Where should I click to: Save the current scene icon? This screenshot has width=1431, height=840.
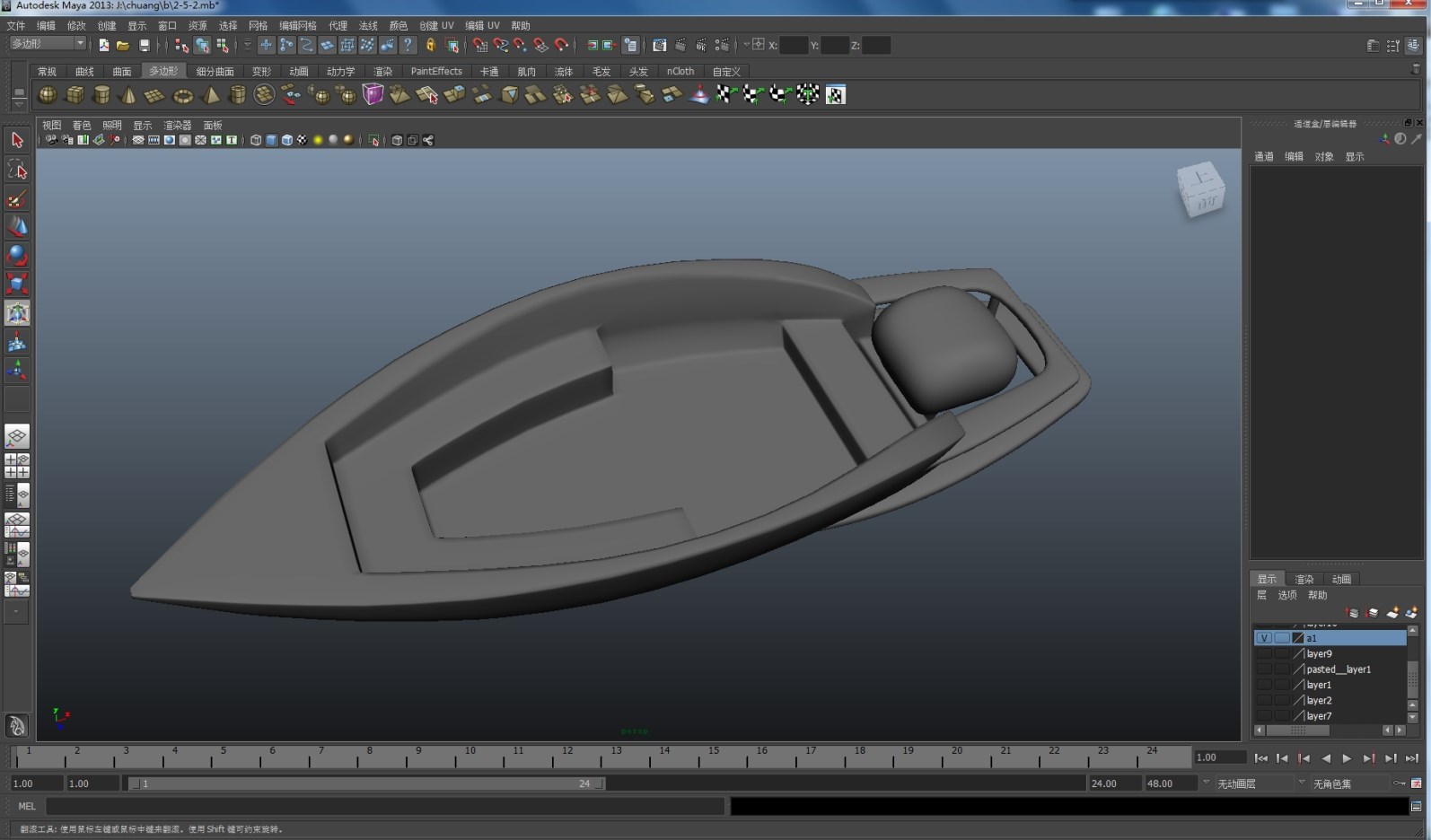144,45
